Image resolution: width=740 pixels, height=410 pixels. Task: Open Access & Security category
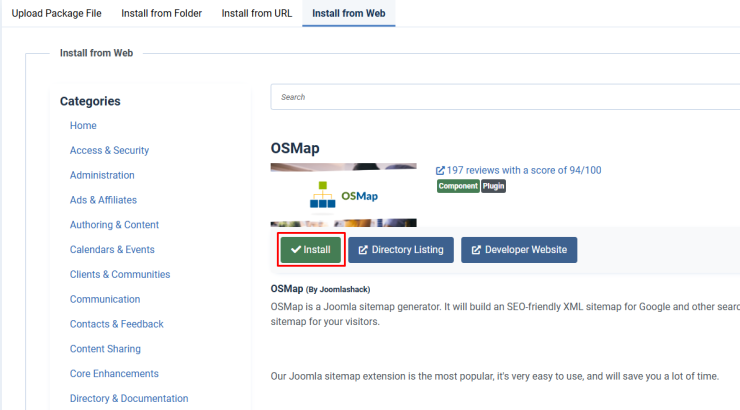click(109, 151)
